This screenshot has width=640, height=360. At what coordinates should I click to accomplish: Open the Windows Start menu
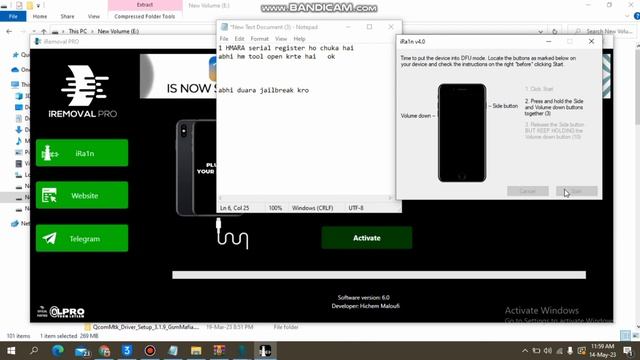click(x=11, y=351)
